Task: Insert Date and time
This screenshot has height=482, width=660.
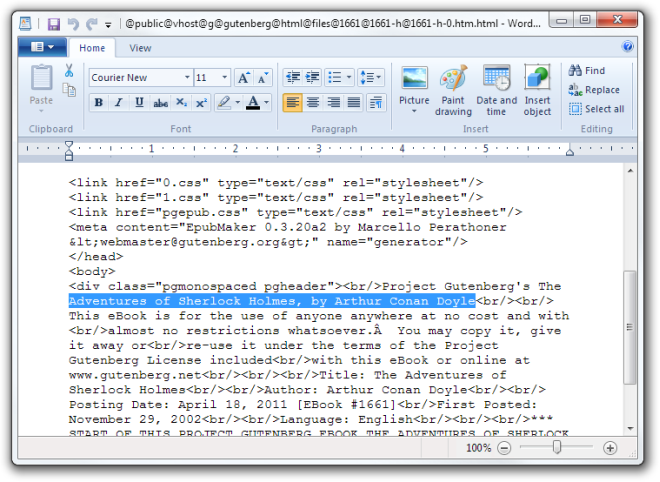Action: click(x=497, y=90)
